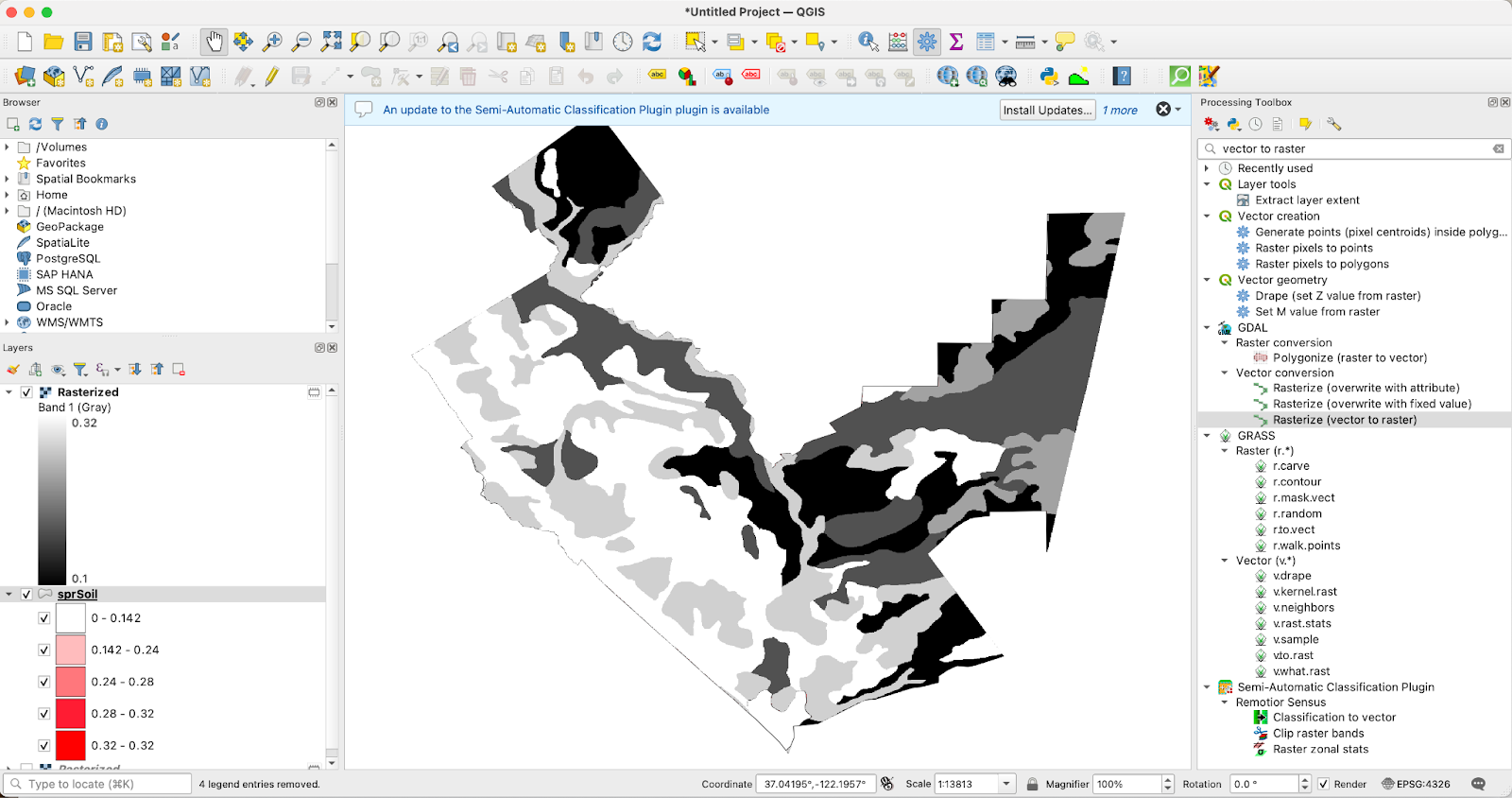The image size is (1512, 798).
Task: Click the Zoom Full extent icon
Action: [331, 42]
